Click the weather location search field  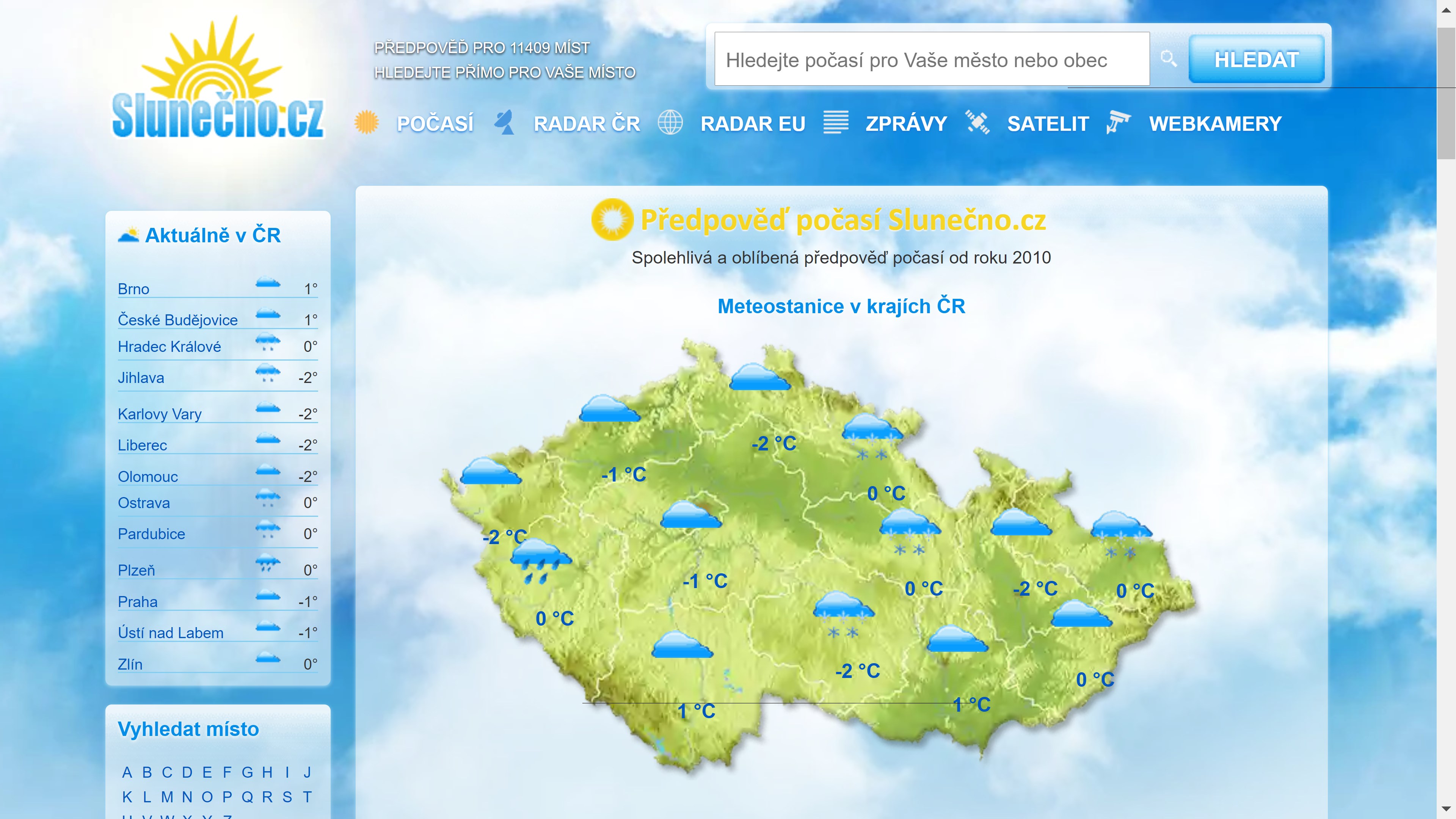(932, 60)
